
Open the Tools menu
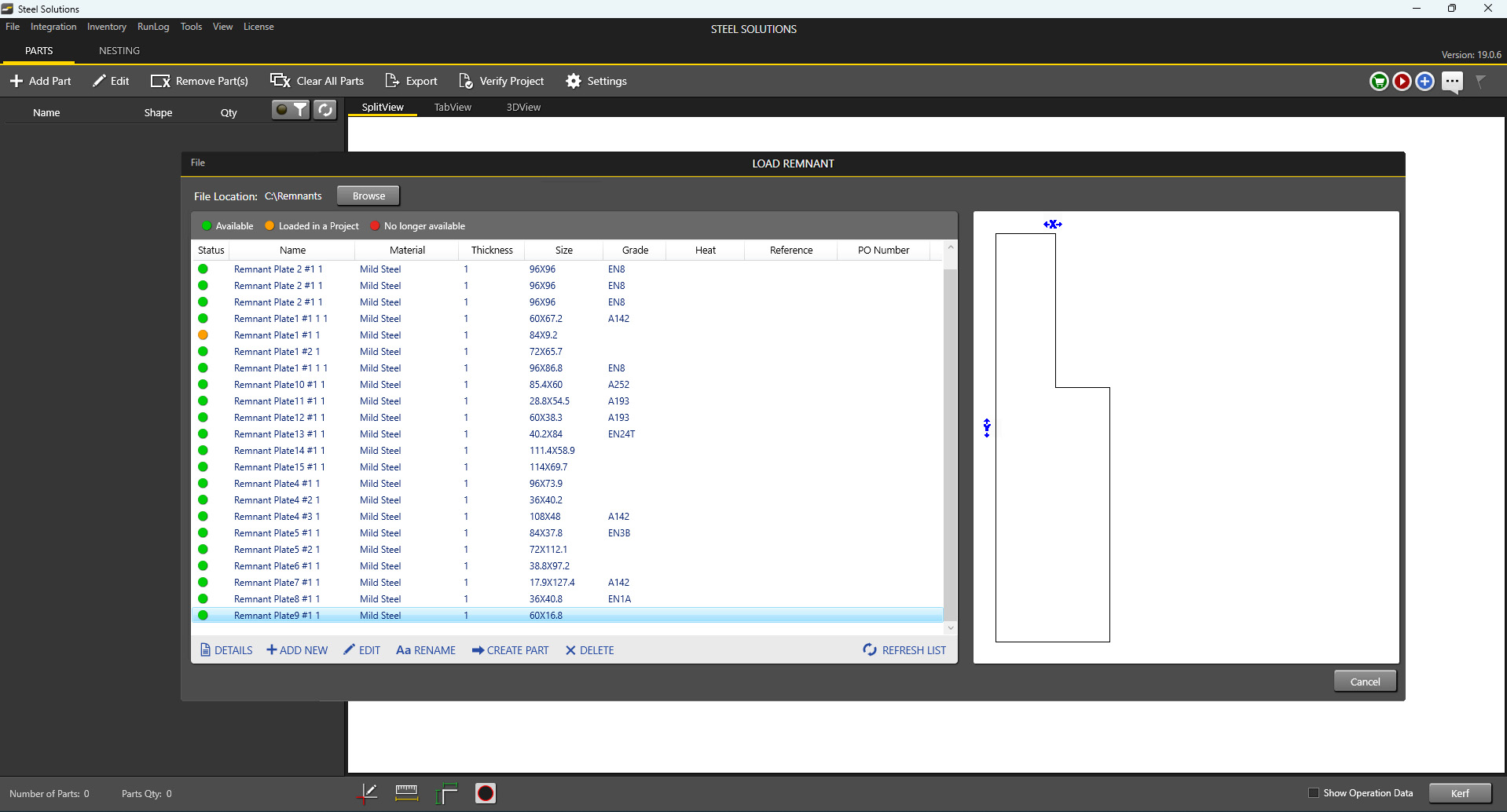pos(191,27)
